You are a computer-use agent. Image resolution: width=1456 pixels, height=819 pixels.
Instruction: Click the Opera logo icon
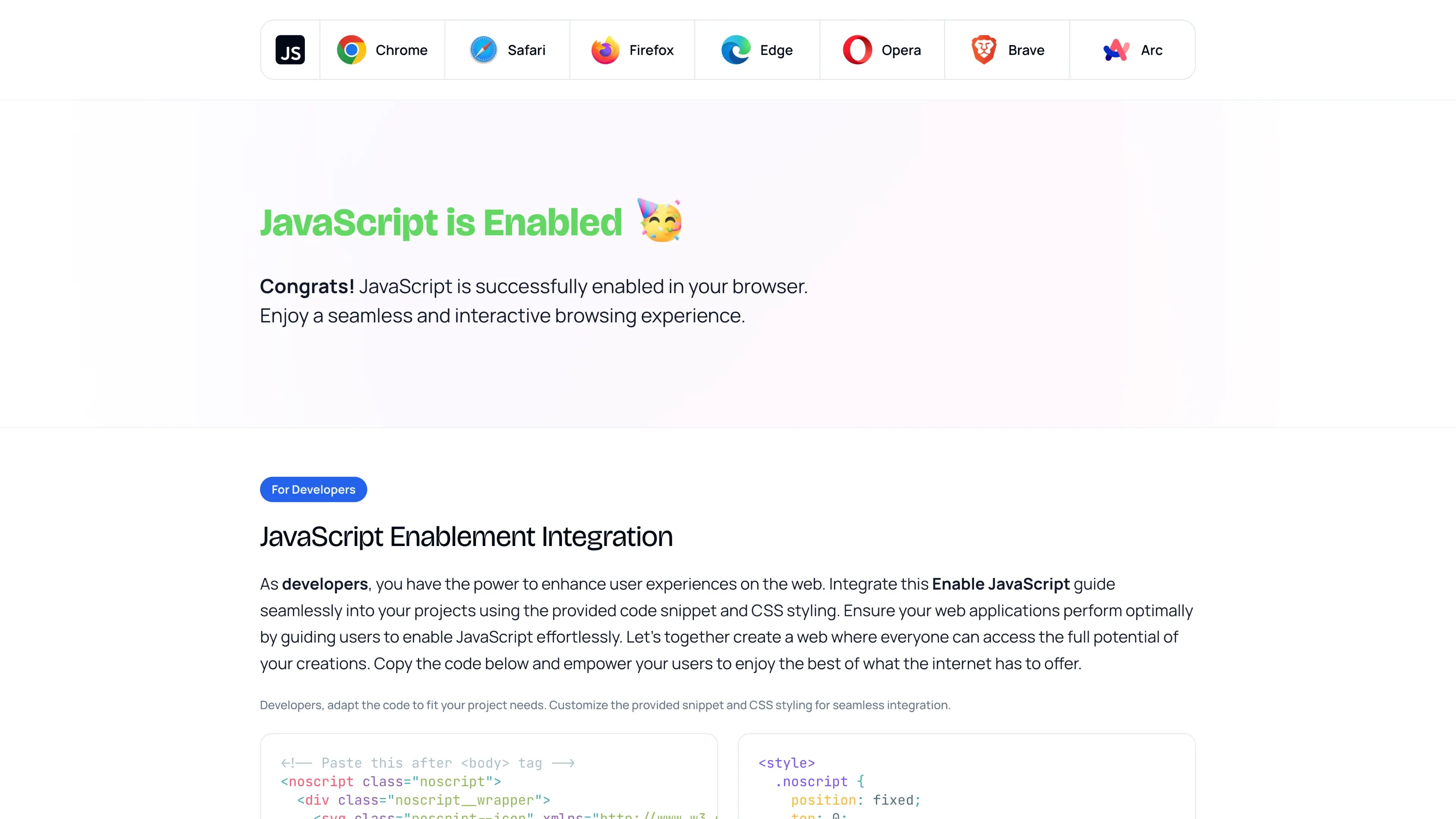[857, 50]
